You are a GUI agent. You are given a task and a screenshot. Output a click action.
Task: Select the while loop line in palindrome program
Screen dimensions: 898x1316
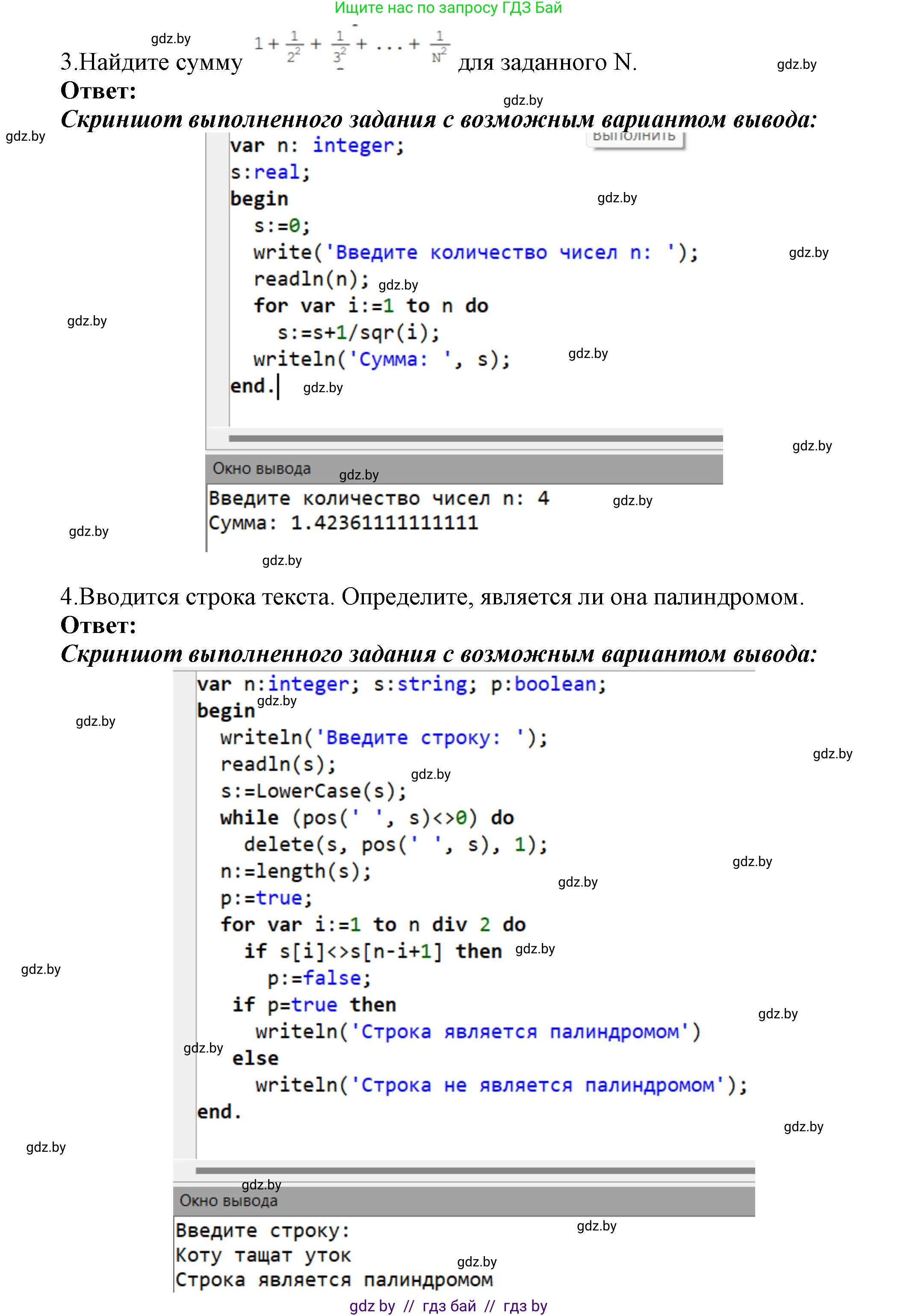(x=365, y=817)
